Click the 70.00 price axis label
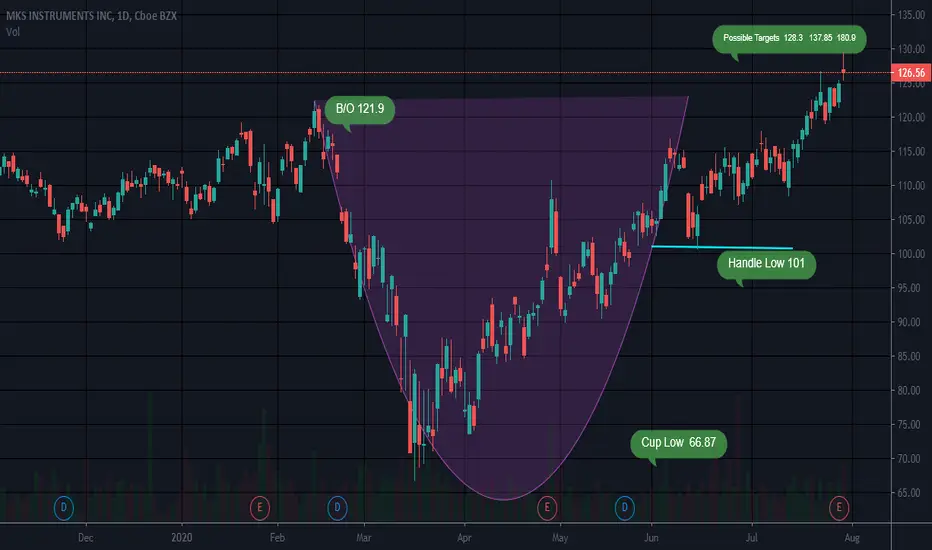932x550 pixels. coord(911,458)
